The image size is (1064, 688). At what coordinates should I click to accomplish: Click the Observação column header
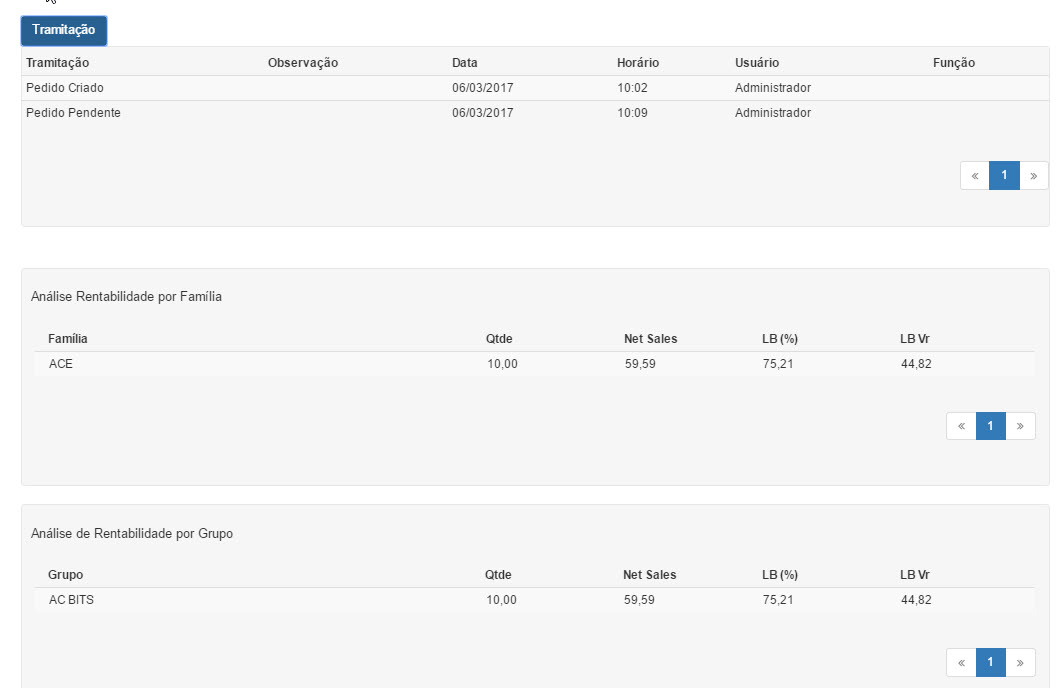click(303, 62)
